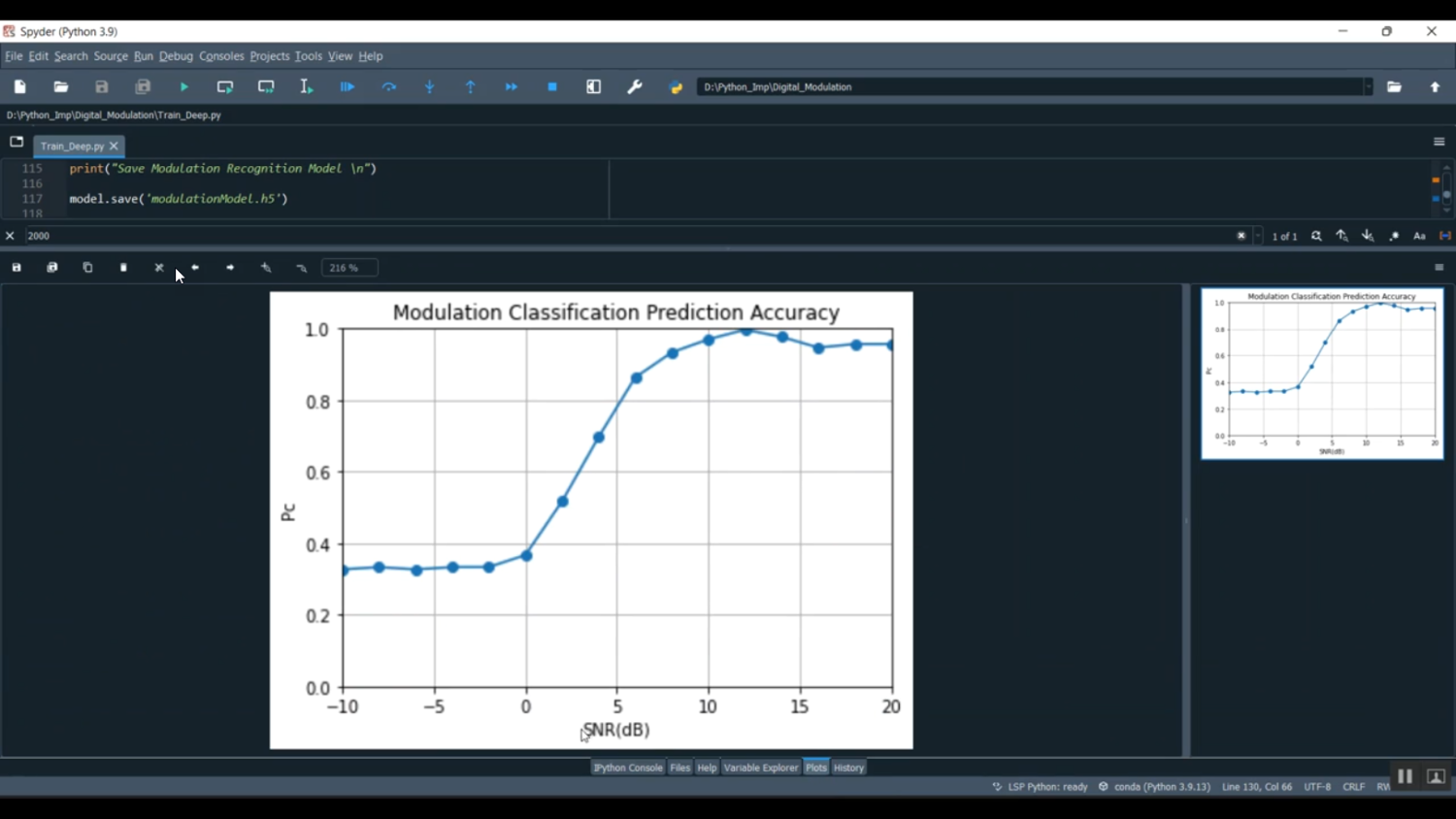Image resolution: width=1456 pixels, height=819 pixels.
Task: Open the working directory dropdown
Action: [x=1369, y=86]
